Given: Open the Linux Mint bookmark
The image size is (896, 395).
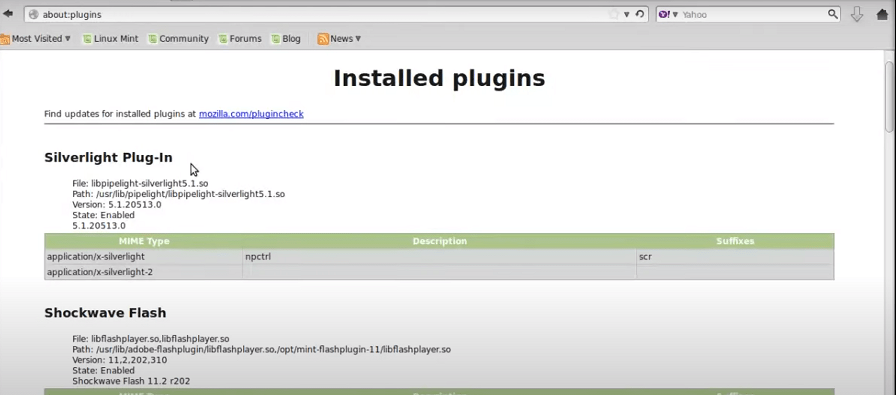Looking at the screenshot, I should (110, 39).
